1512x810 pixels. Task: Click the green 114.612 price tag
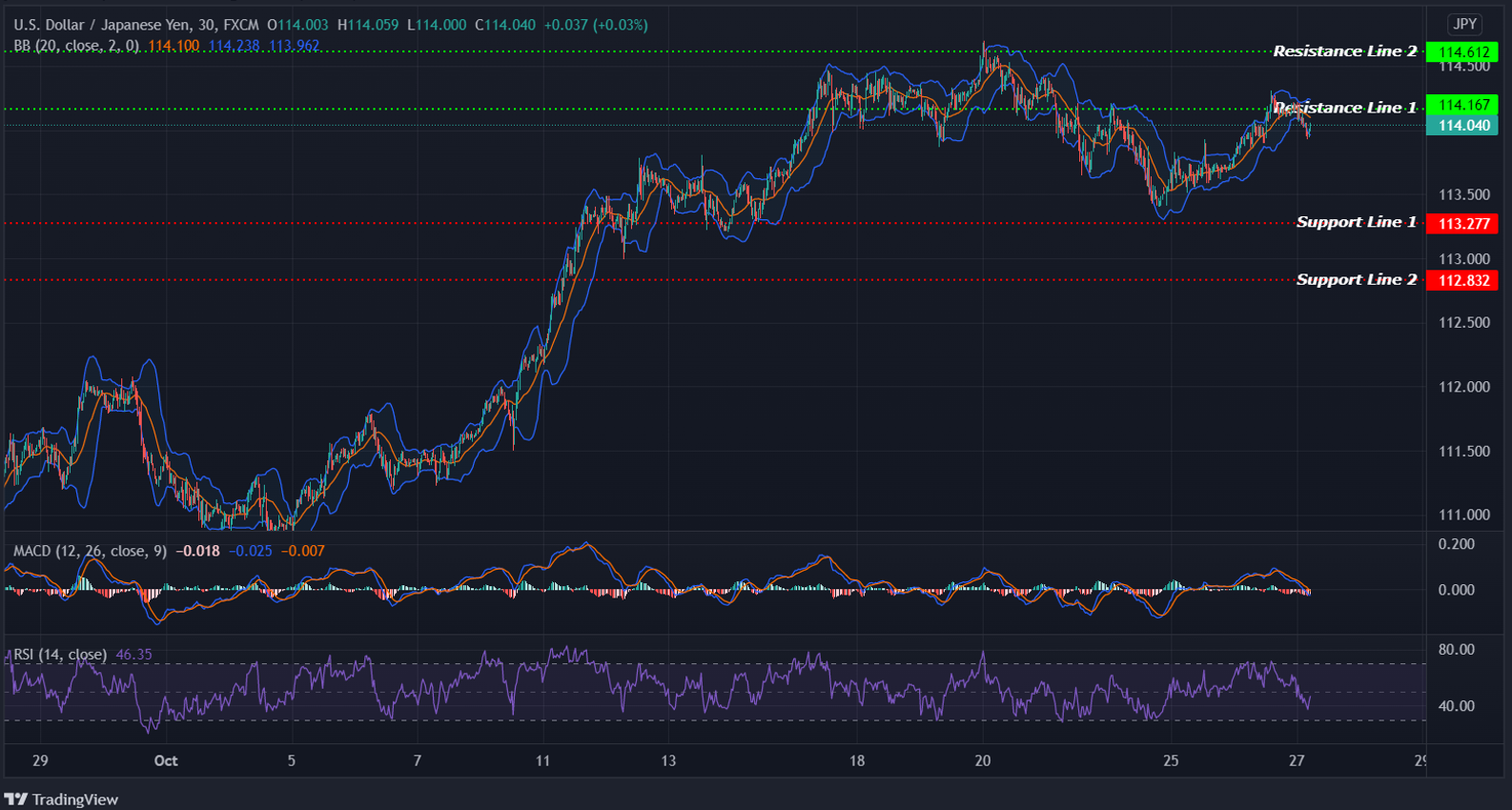1462,52
